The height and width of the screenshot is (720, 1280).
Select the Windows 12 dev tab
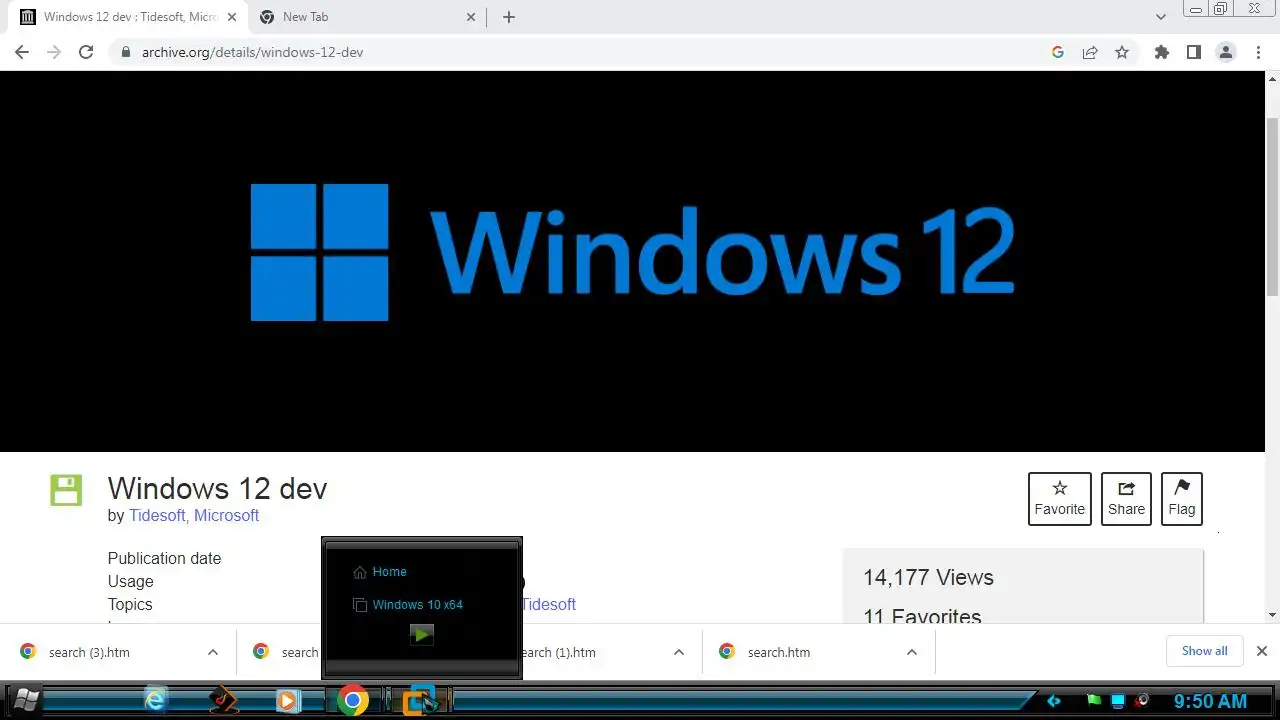point(127,17)
